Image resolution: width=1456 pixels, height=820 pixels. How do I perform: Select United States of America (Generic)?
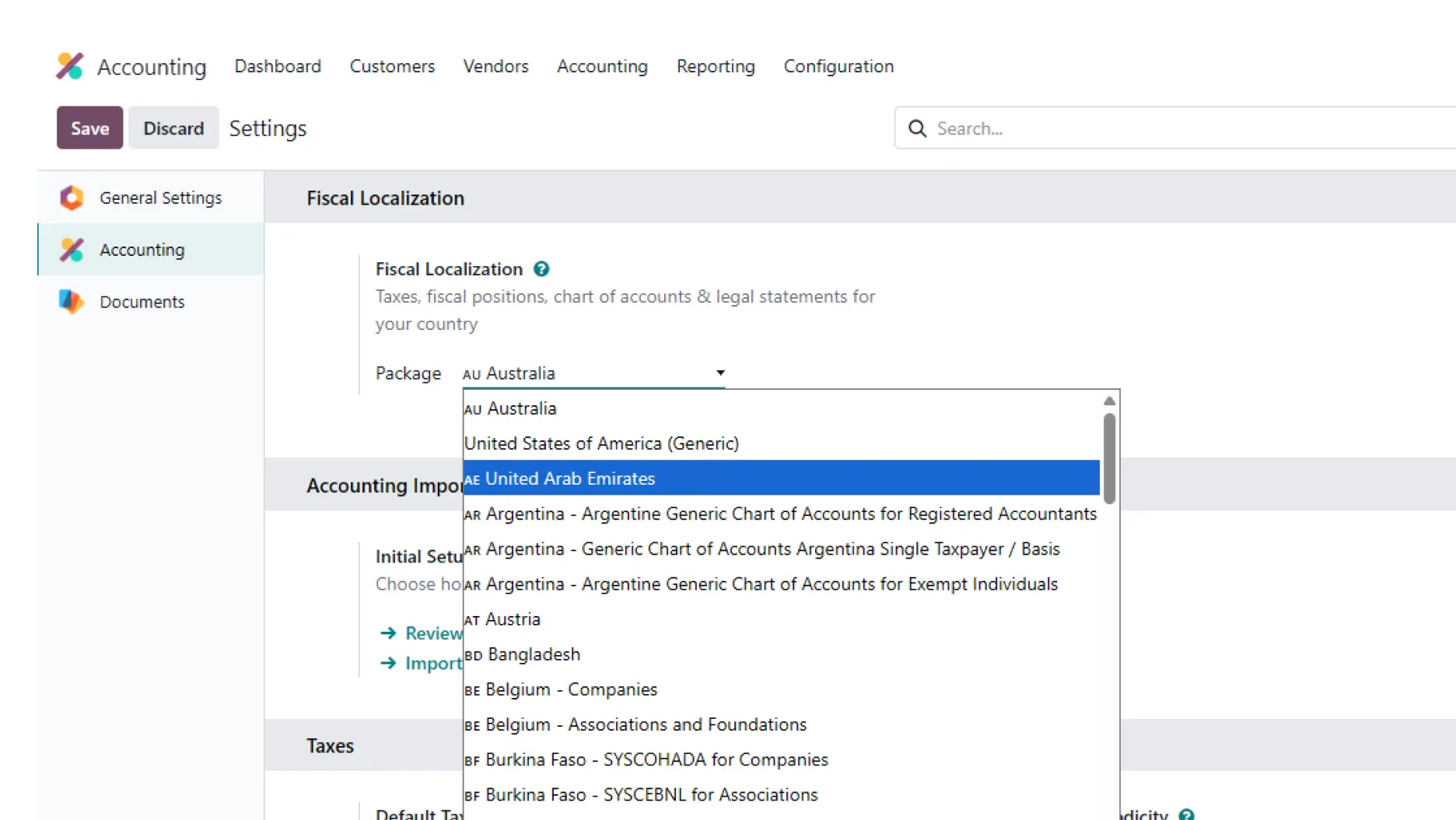click(782, 443)
